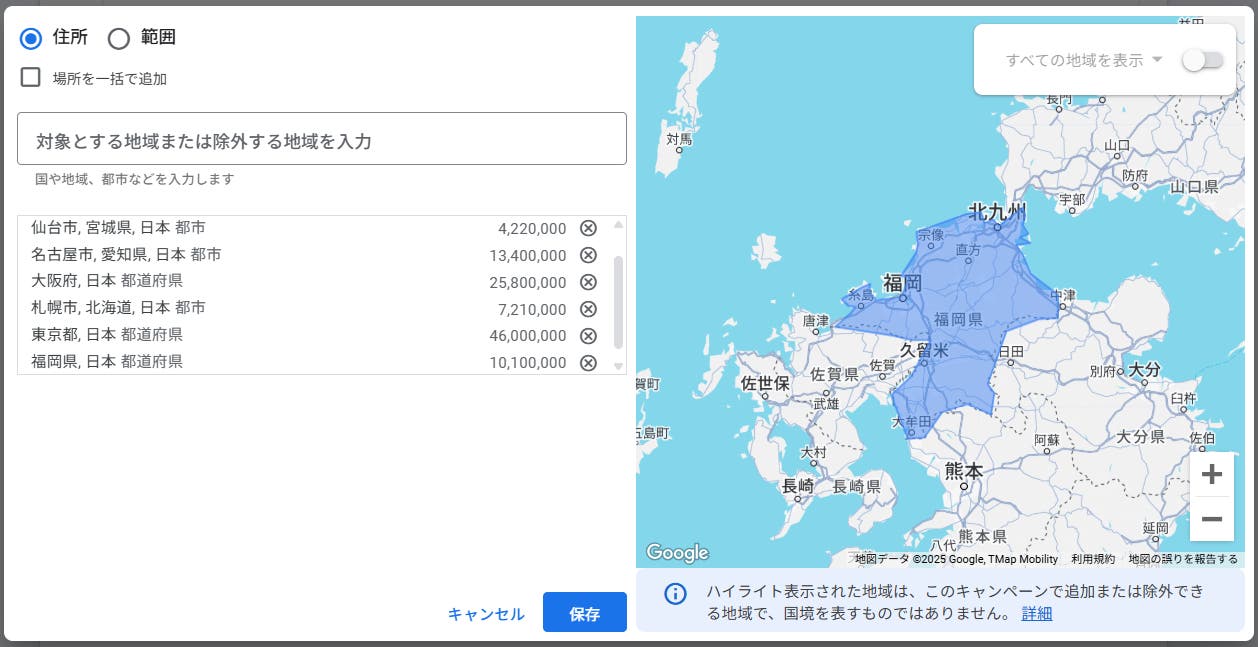Viewport: 1258px width, 647px height.
Task: Select the 住所 radio button
Action: pyautogui.click(x=31, y=38)
